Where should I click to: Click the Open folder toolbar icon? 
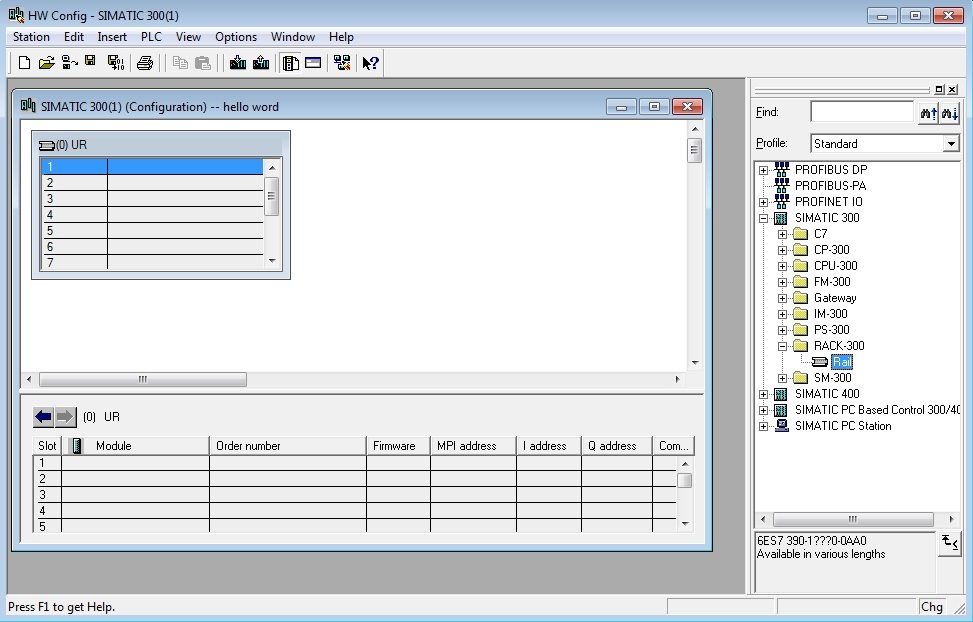point(46,63)
